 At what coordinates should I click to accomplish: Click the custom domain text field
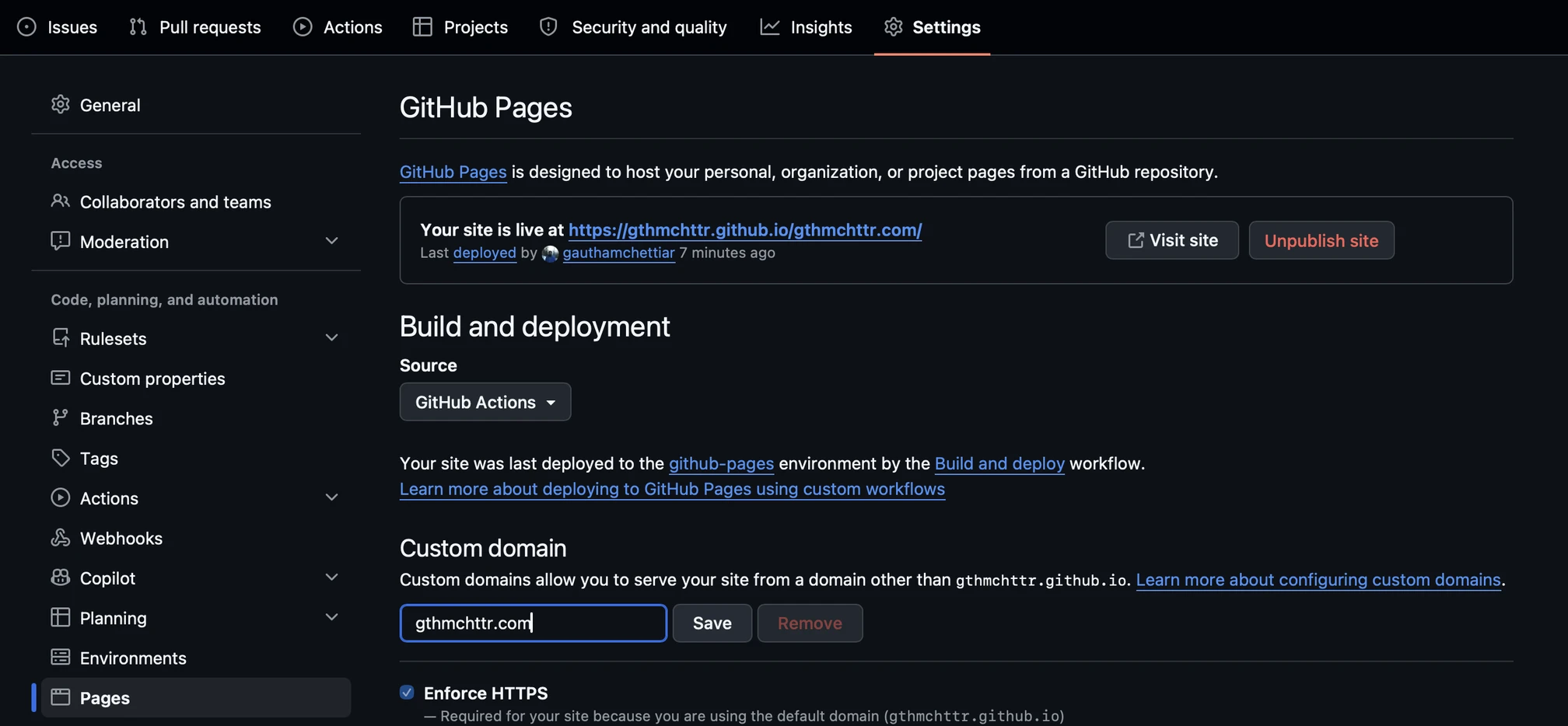tap(534, 623)
